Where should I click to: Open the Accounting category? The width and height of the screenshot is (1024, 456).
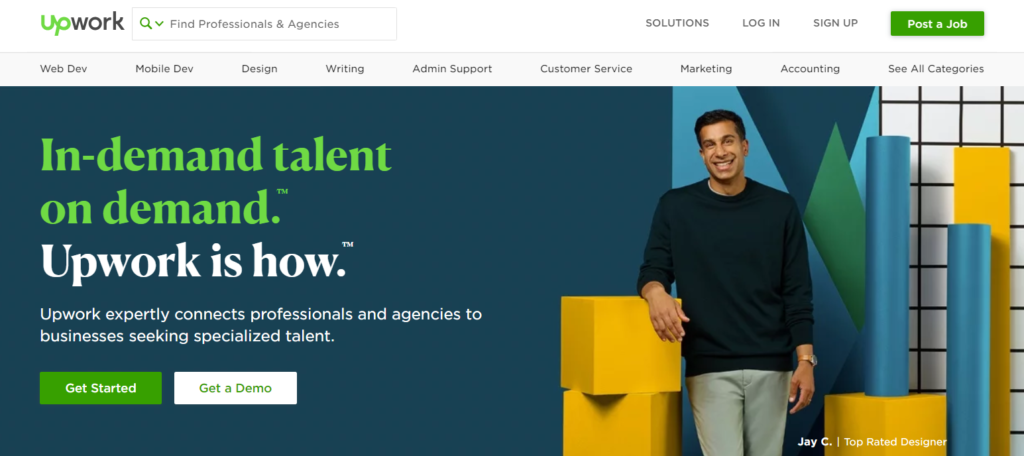[810, 69]
